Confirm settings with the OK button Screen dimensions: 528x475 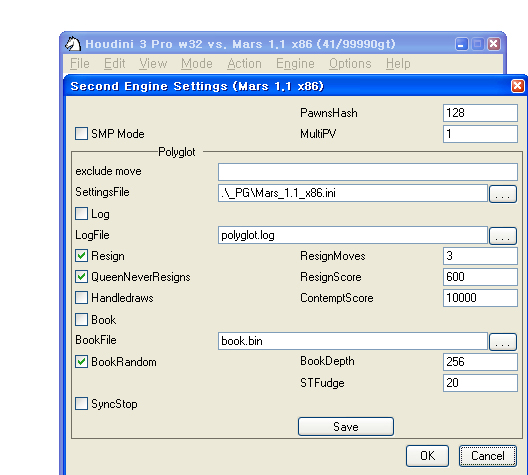[x=427, y=456]
